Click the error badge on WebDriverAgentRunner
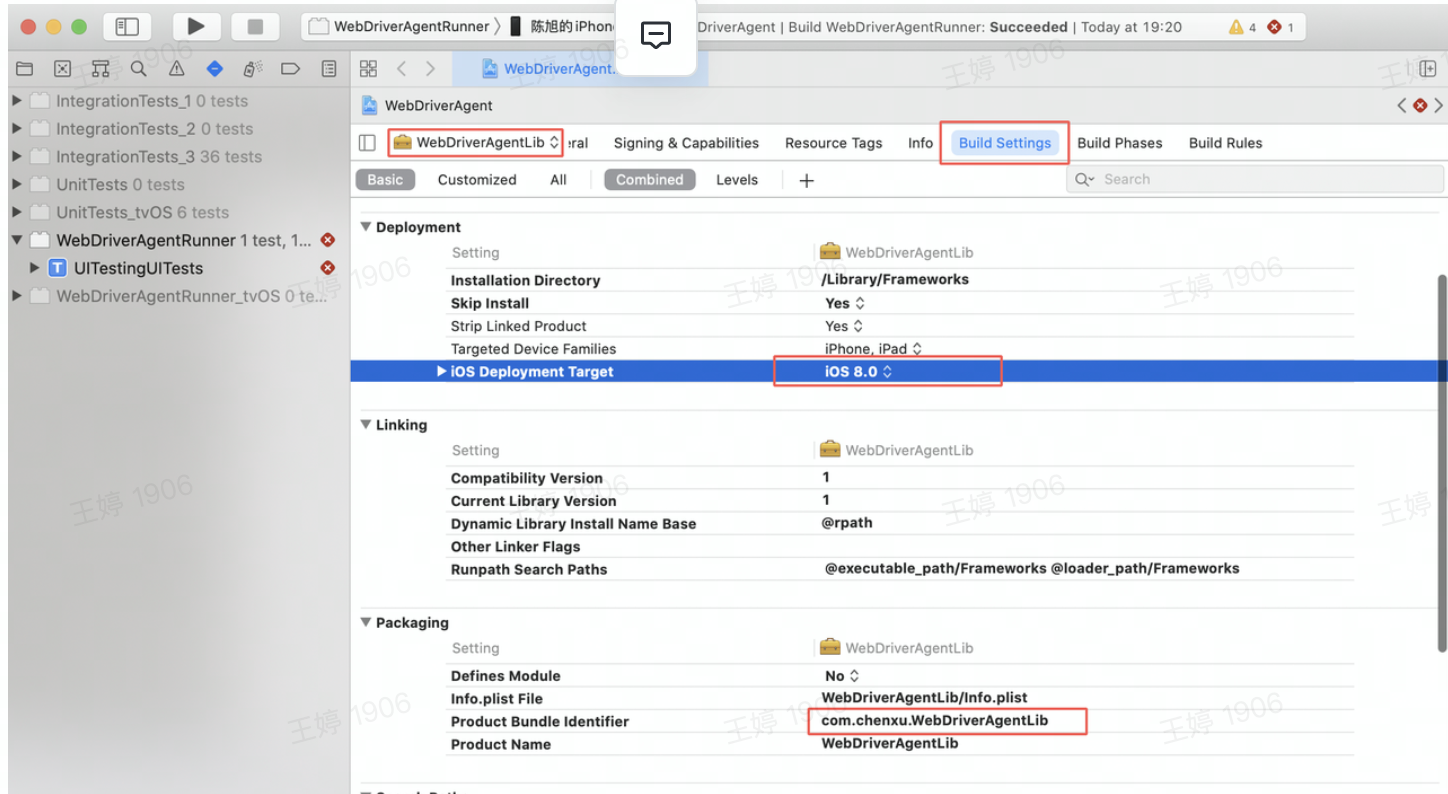This screenshot has height=794, width=1448. point(327,240)
